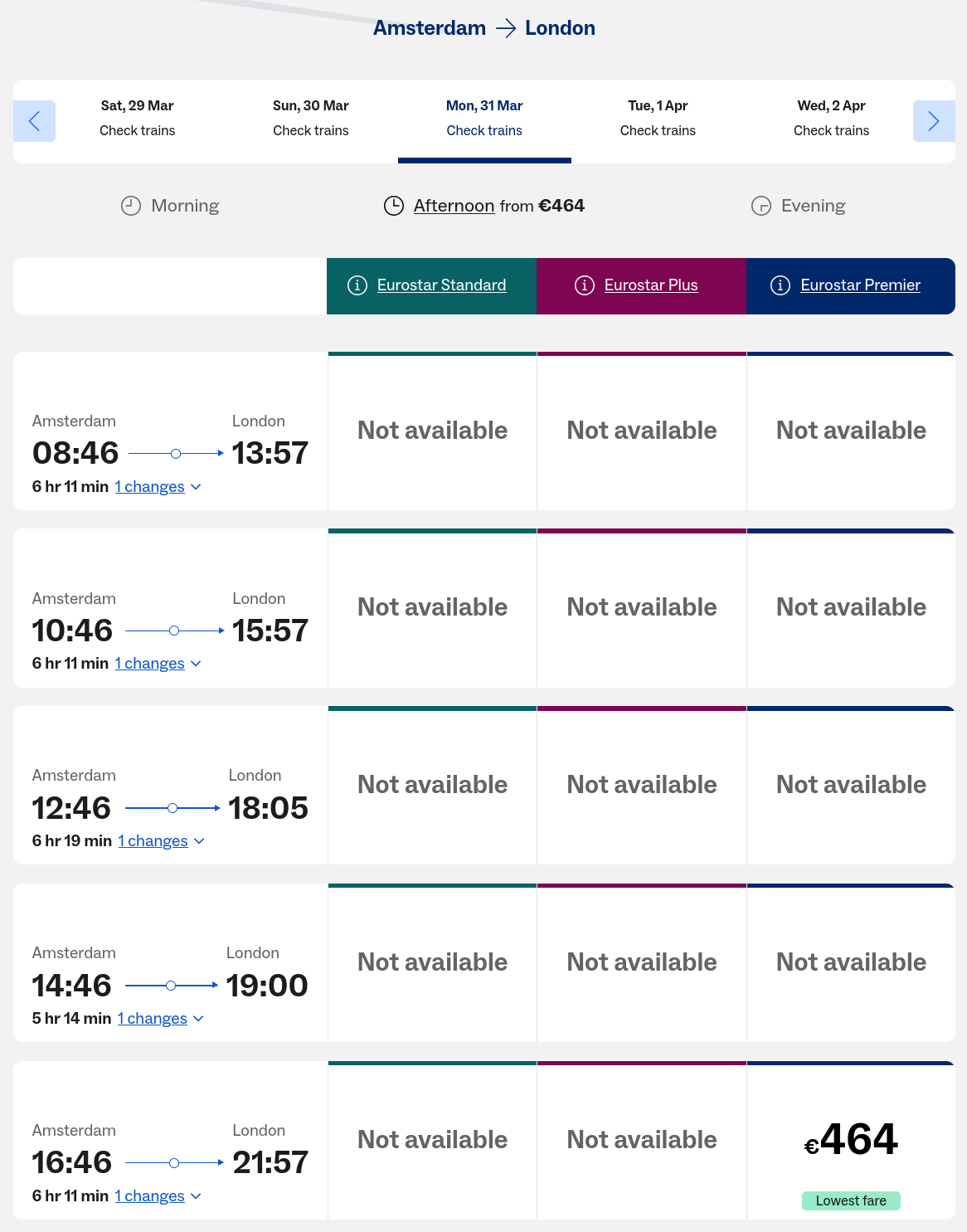This screenshot has height=1232, width=967.
Task: Click the Eurostar Plus info icon
Action: (x=585, y=285)
